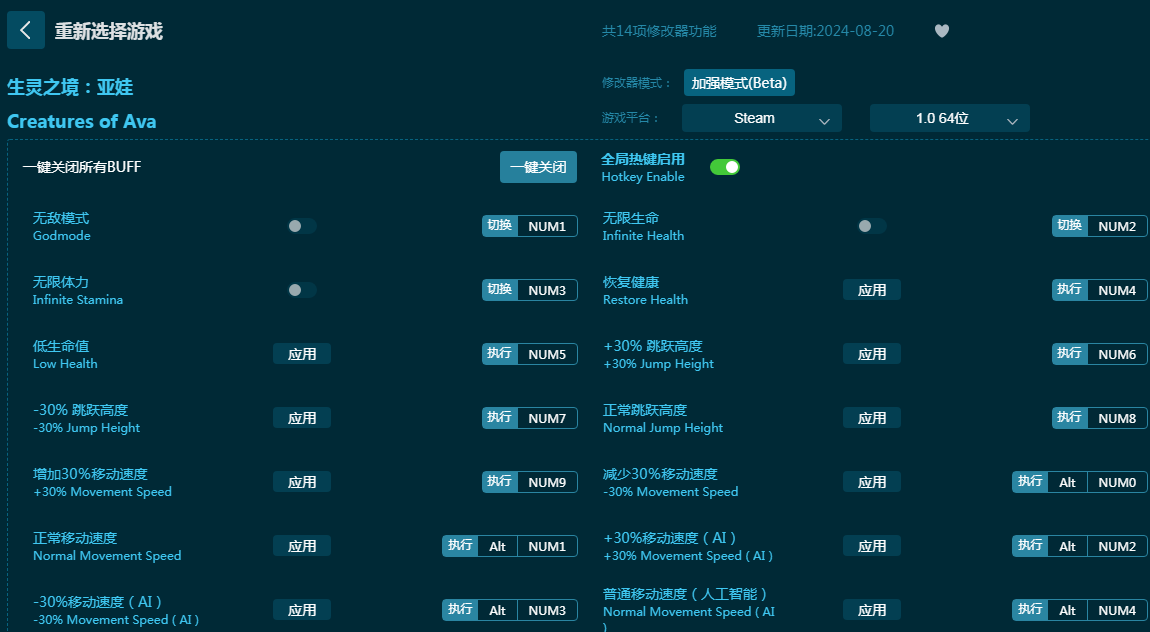Screen dimensions: 1150x632
Task: Click the NUM4 hotkey for Restore Health
Action: tap(1117, 290)
